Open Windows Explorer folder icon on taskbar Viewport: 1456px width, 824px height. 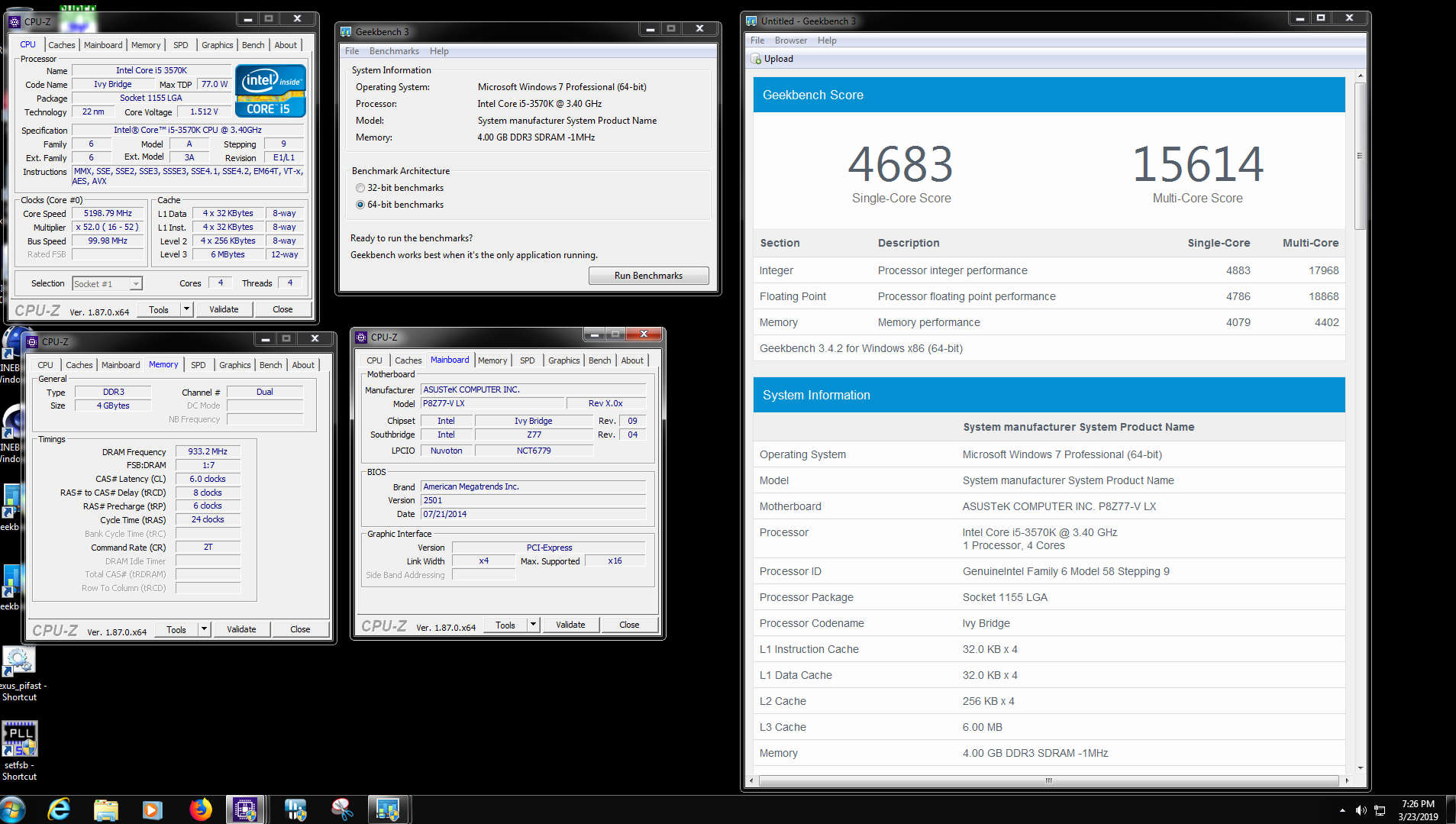point(105,809)
